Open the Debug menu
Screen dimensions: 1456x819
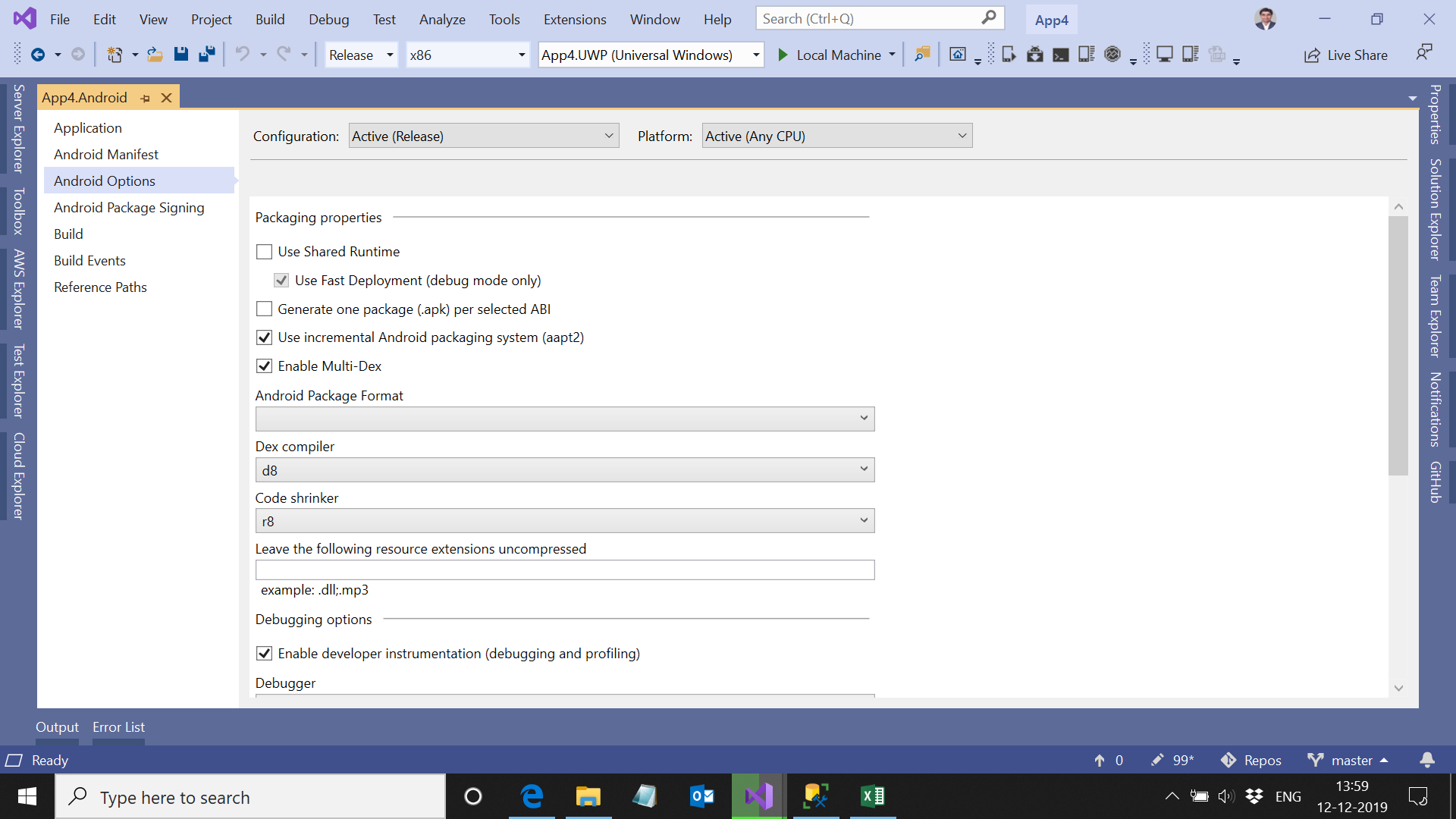tap(329, 19)
